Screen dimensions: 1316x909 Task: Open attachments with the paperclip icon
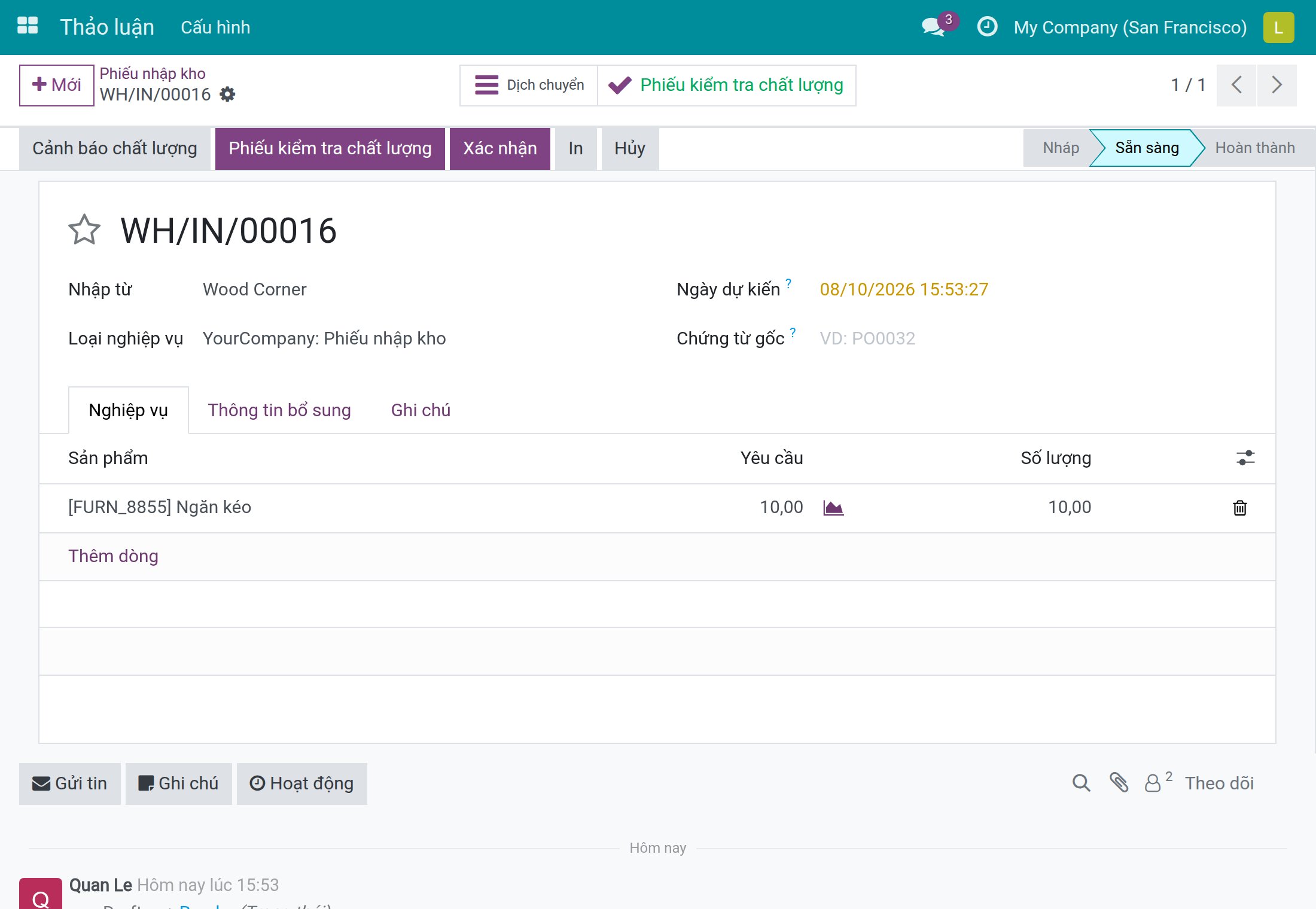click(x=1119, y=783)
